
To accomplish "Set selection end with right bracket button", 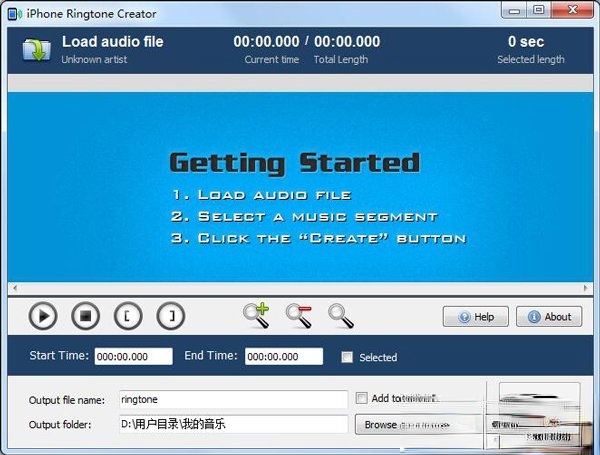I will point(171,316).
